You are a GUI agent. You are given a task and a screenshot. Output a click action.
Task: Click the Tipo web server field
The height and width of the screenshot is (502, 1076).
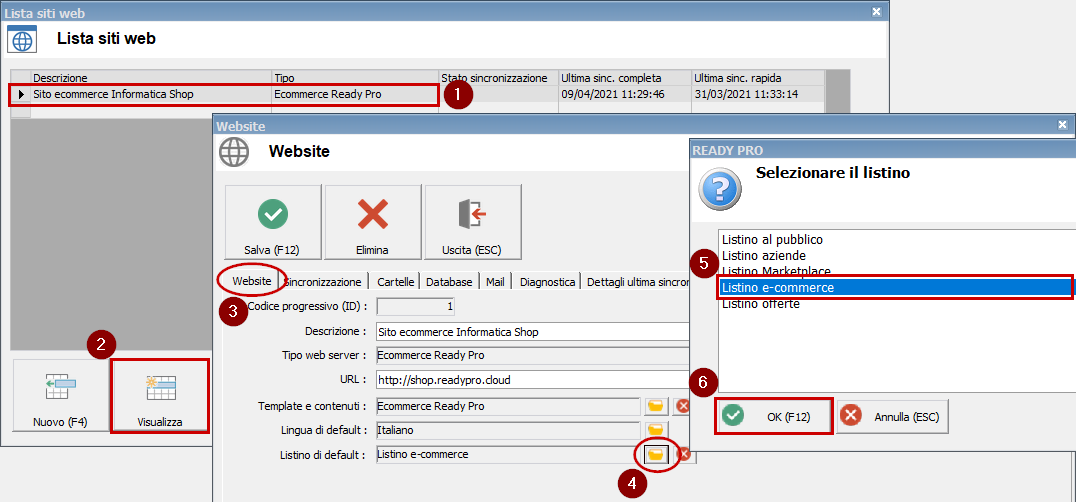tap(533, 355)
